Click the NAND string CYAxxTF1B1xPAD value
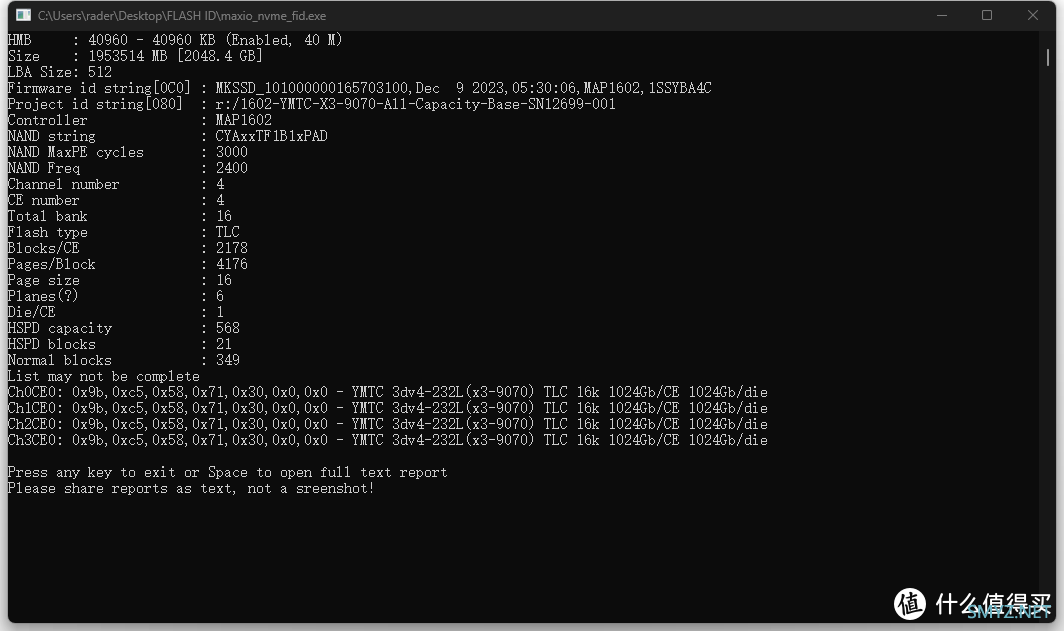The height and width of the screenshot is (631, 1064). 271,136
